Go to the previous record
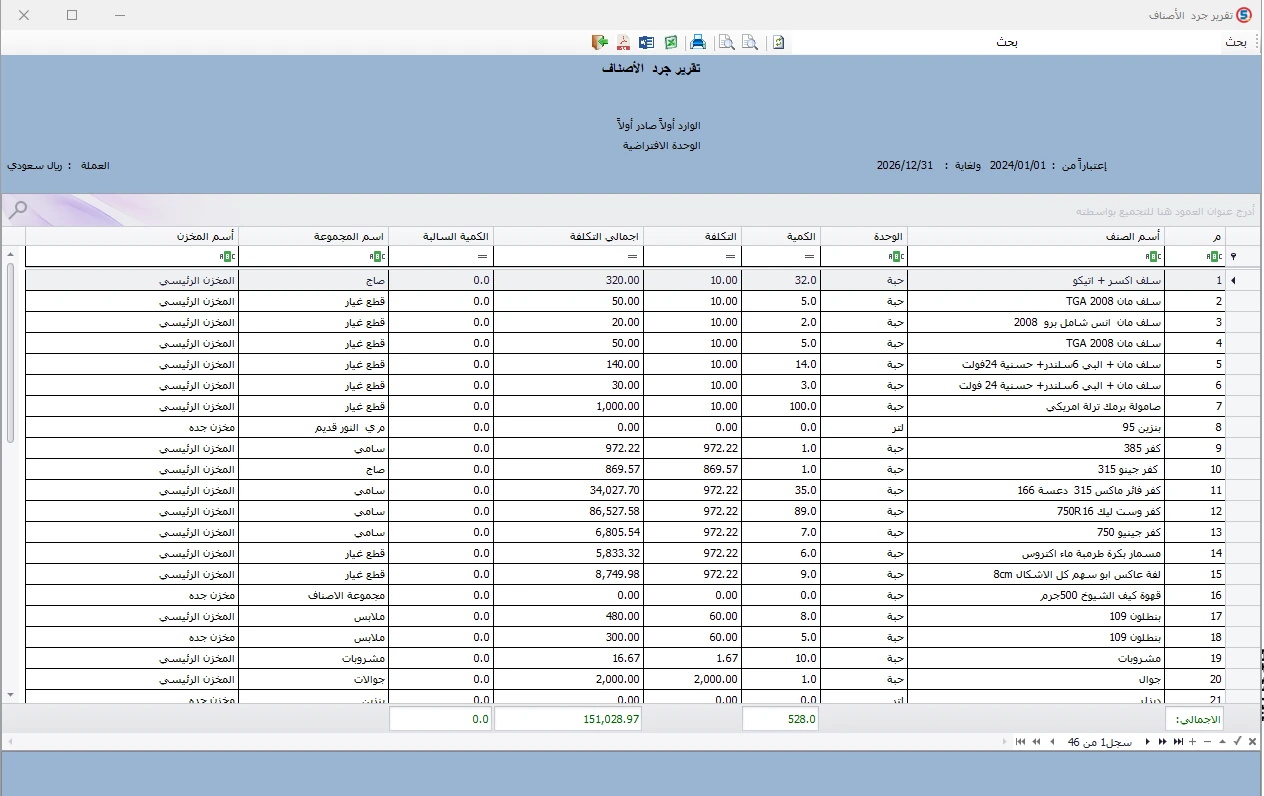Screen dimensions: 1264x796 (1051, 741)
